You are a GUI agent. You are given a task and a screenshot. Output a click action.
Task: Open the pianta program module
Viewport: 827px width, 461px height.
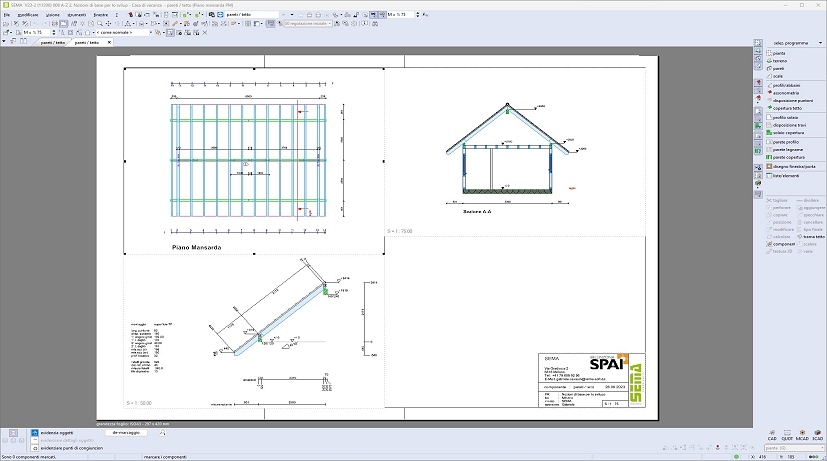click(779, 53)
